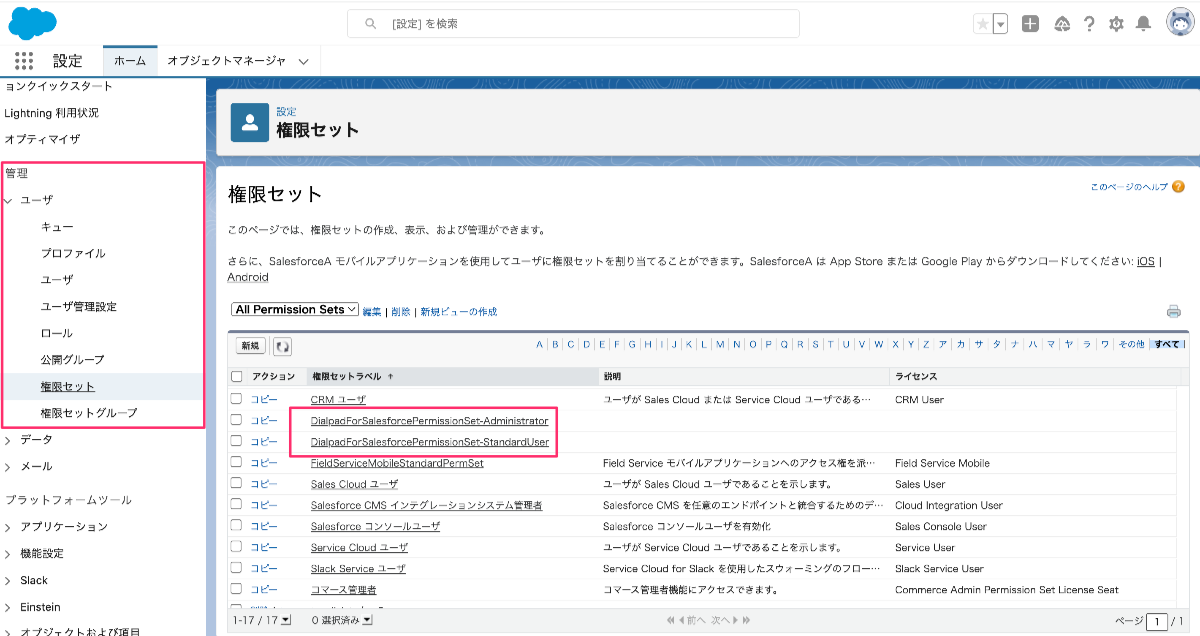Image resolution: width=1200 pixels, height=636 pixels.
Task: Filter the list by その他
Action: point(1131,344)
